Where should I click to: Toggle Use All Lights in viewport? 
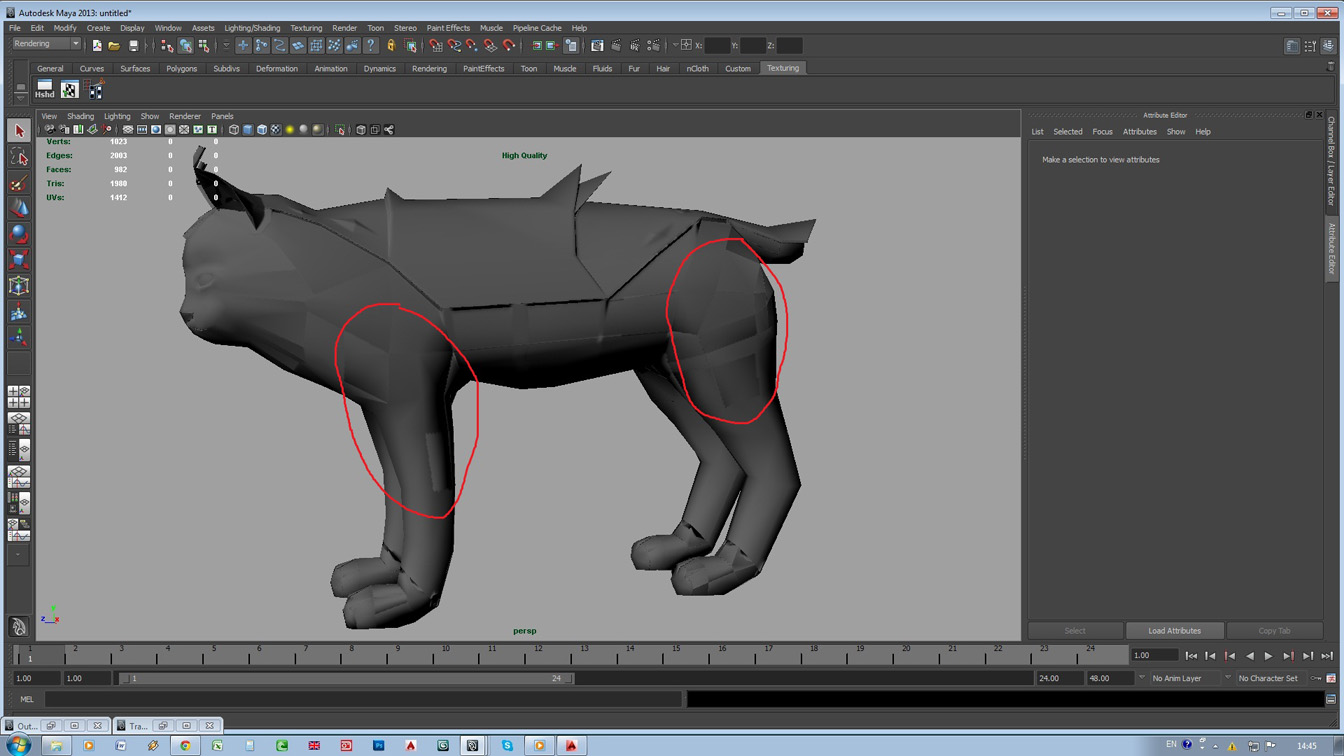click(x=290, y=130)
